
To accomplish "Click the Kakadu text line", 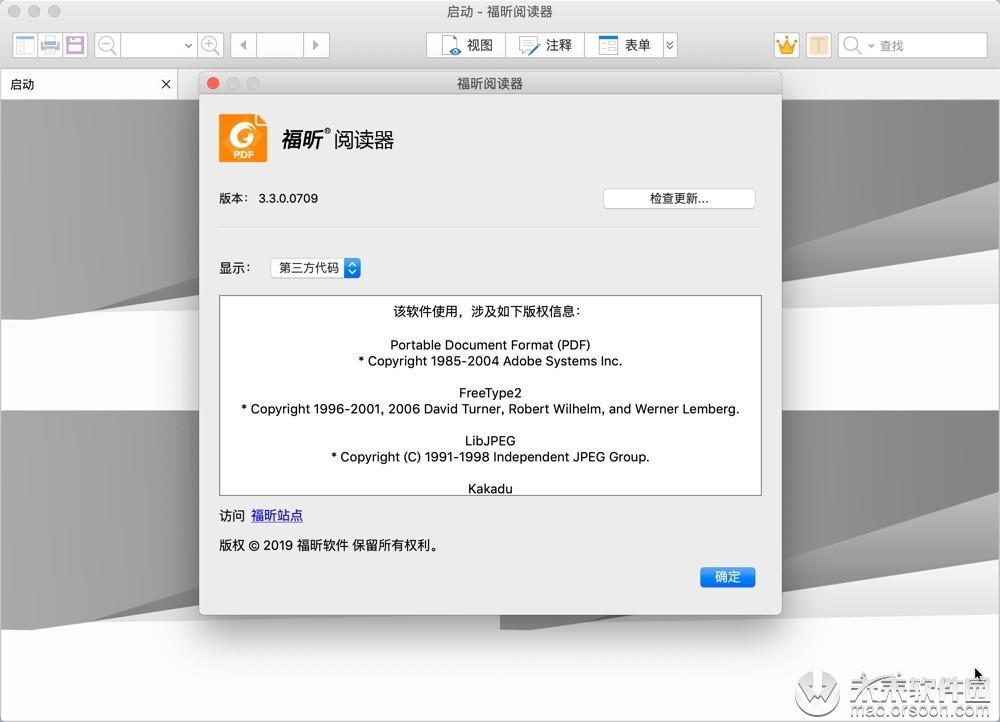I will point(490,489).
